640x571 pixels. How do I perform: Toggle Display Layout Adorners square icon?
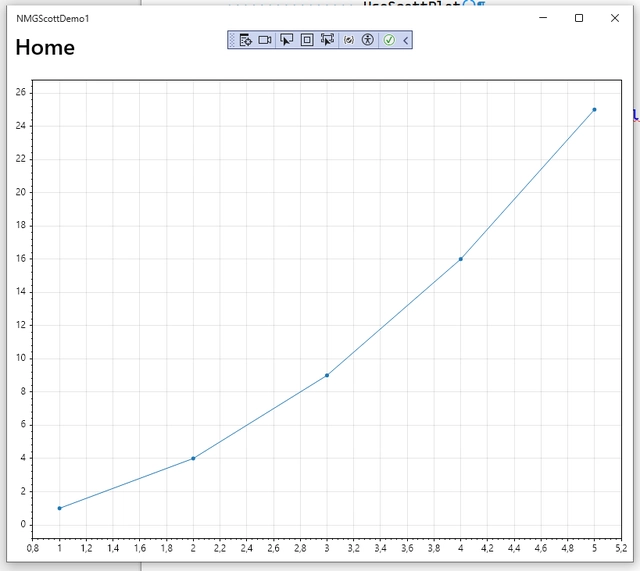coord(307,40)
